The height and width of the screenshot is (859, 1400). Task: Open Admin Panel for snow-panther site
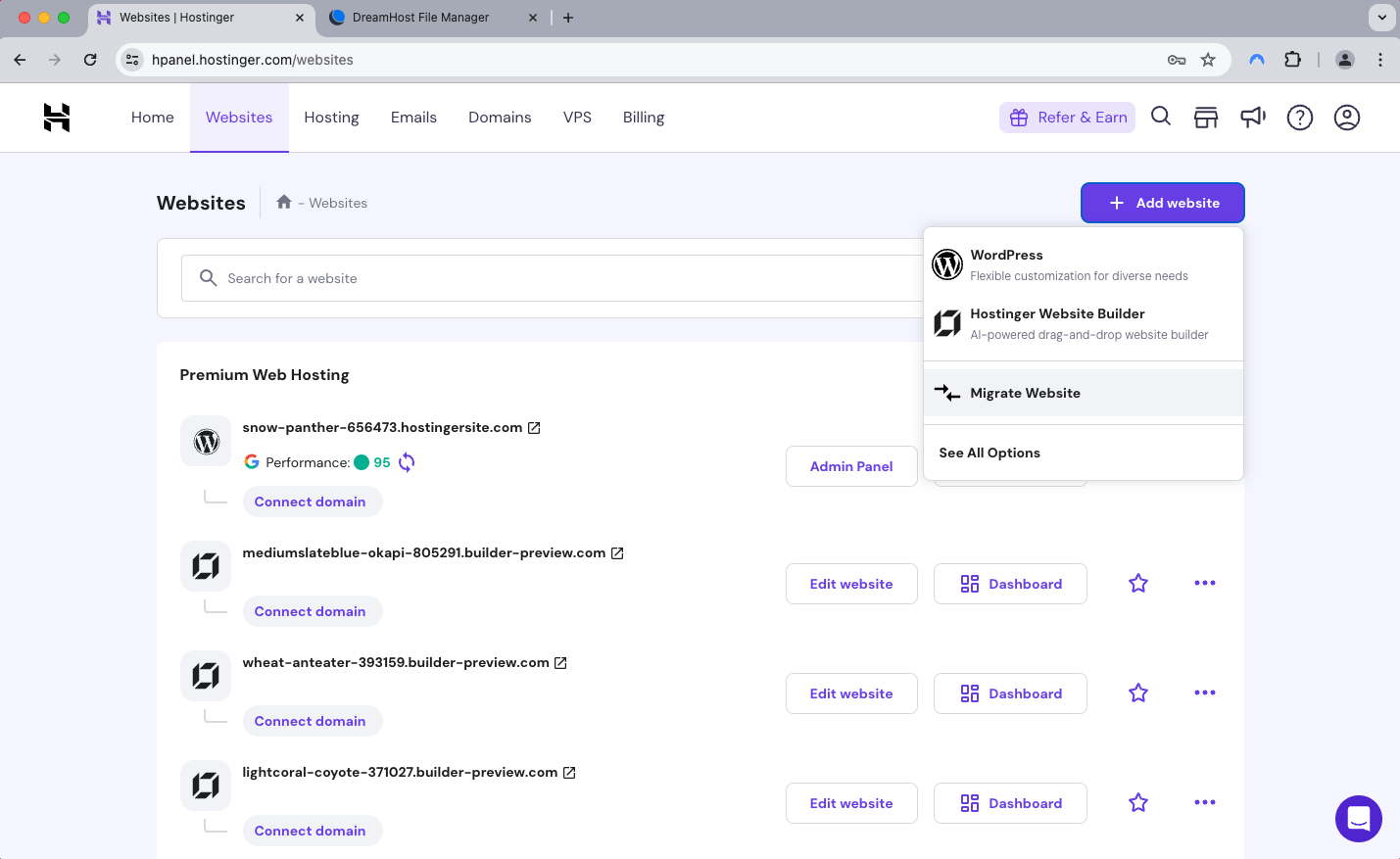[x=851, y=466]
